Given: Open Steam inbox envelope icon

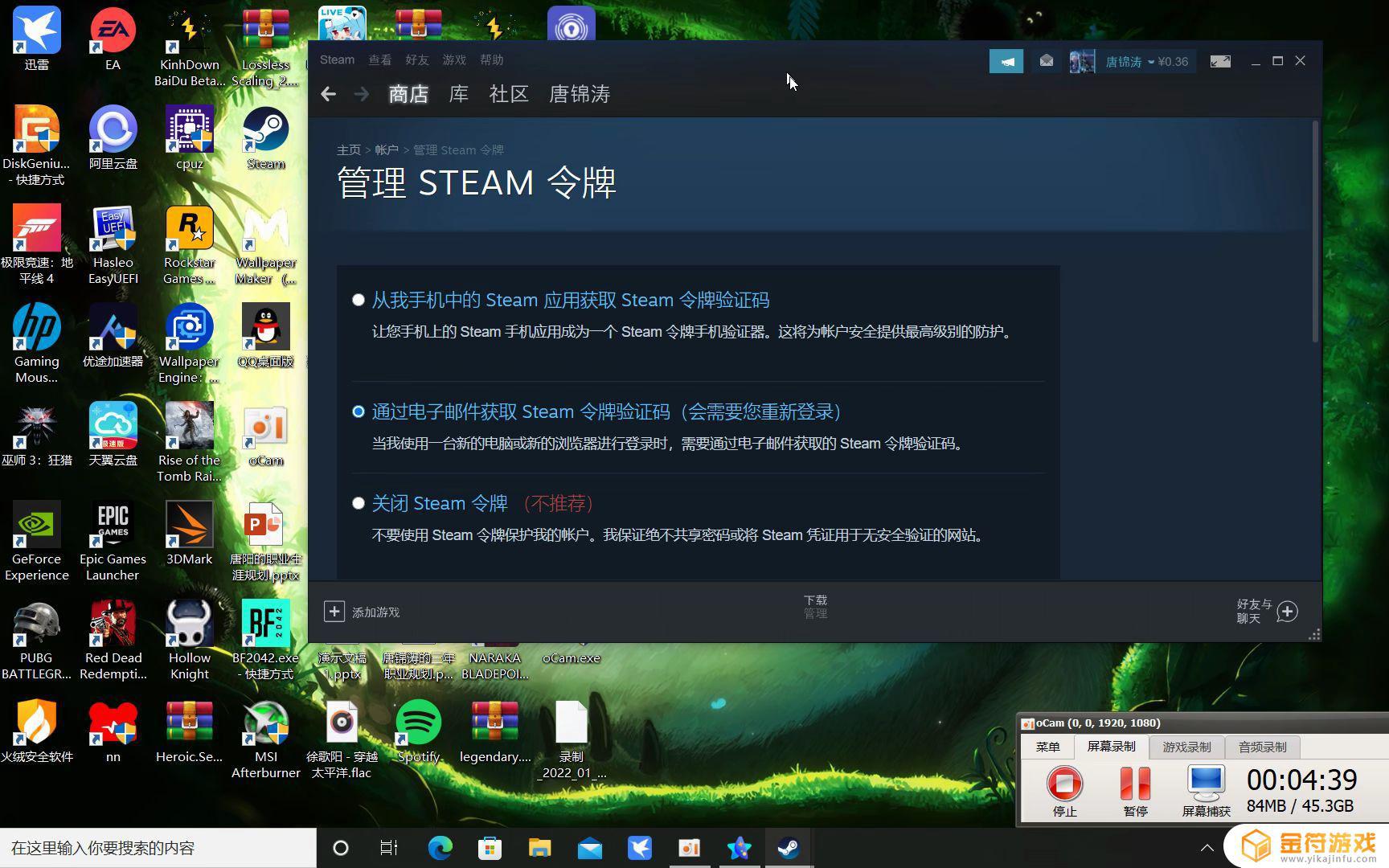Looking at the screenshot, I should (x=1046, y=61).
